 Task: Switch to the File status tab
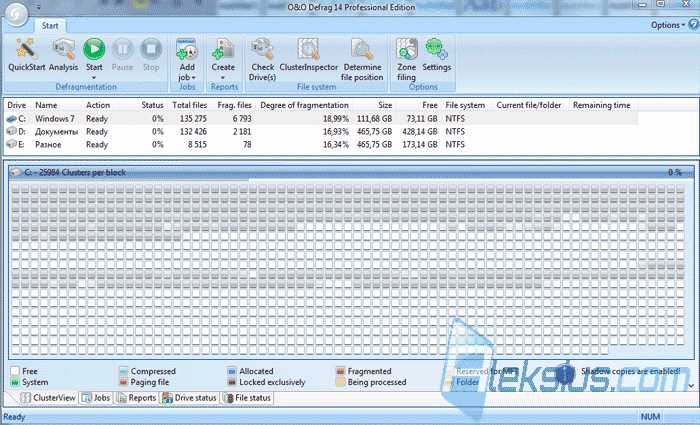point(247,398)
